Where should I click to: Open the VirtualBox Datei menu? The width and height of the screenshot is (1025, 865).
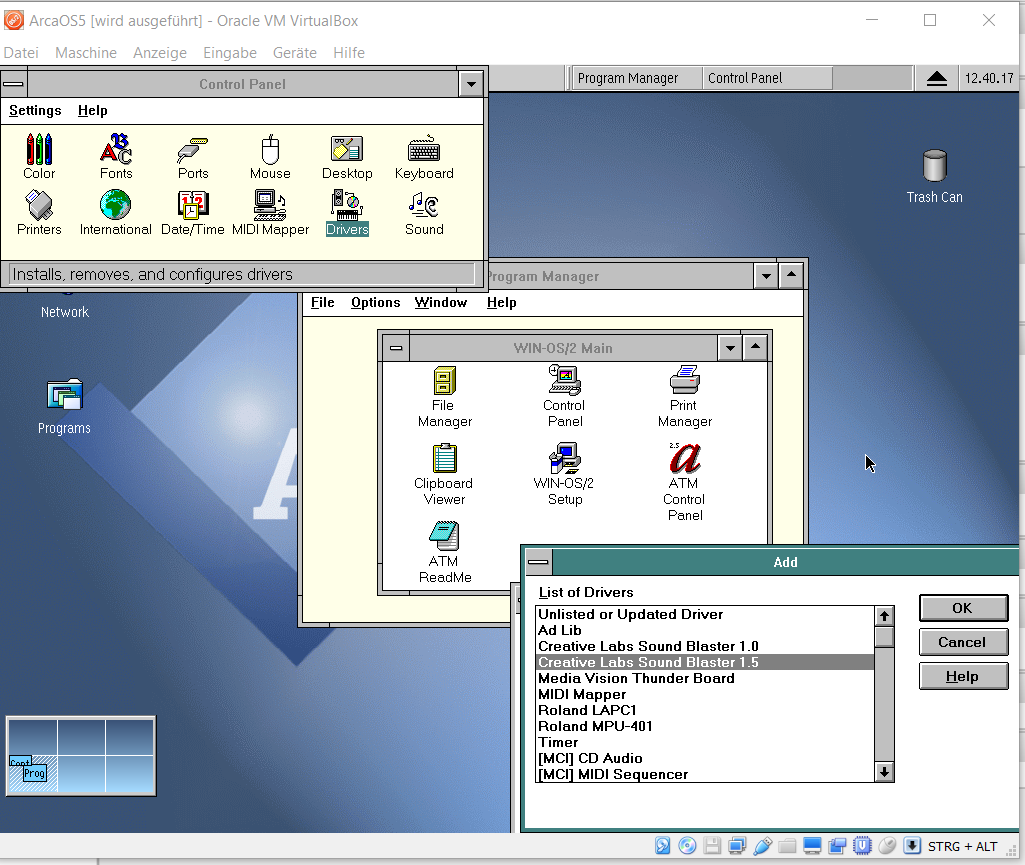click(x=21, y=52)
